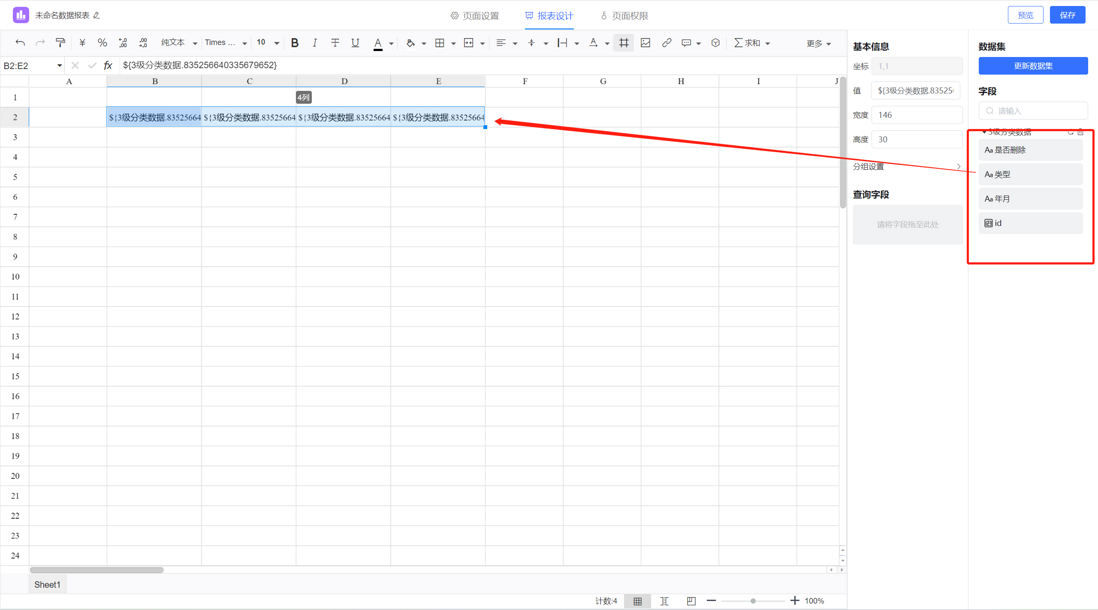Click the merge cells icon
Viewport: 1098px width, 610px height.
coord(468,43)
